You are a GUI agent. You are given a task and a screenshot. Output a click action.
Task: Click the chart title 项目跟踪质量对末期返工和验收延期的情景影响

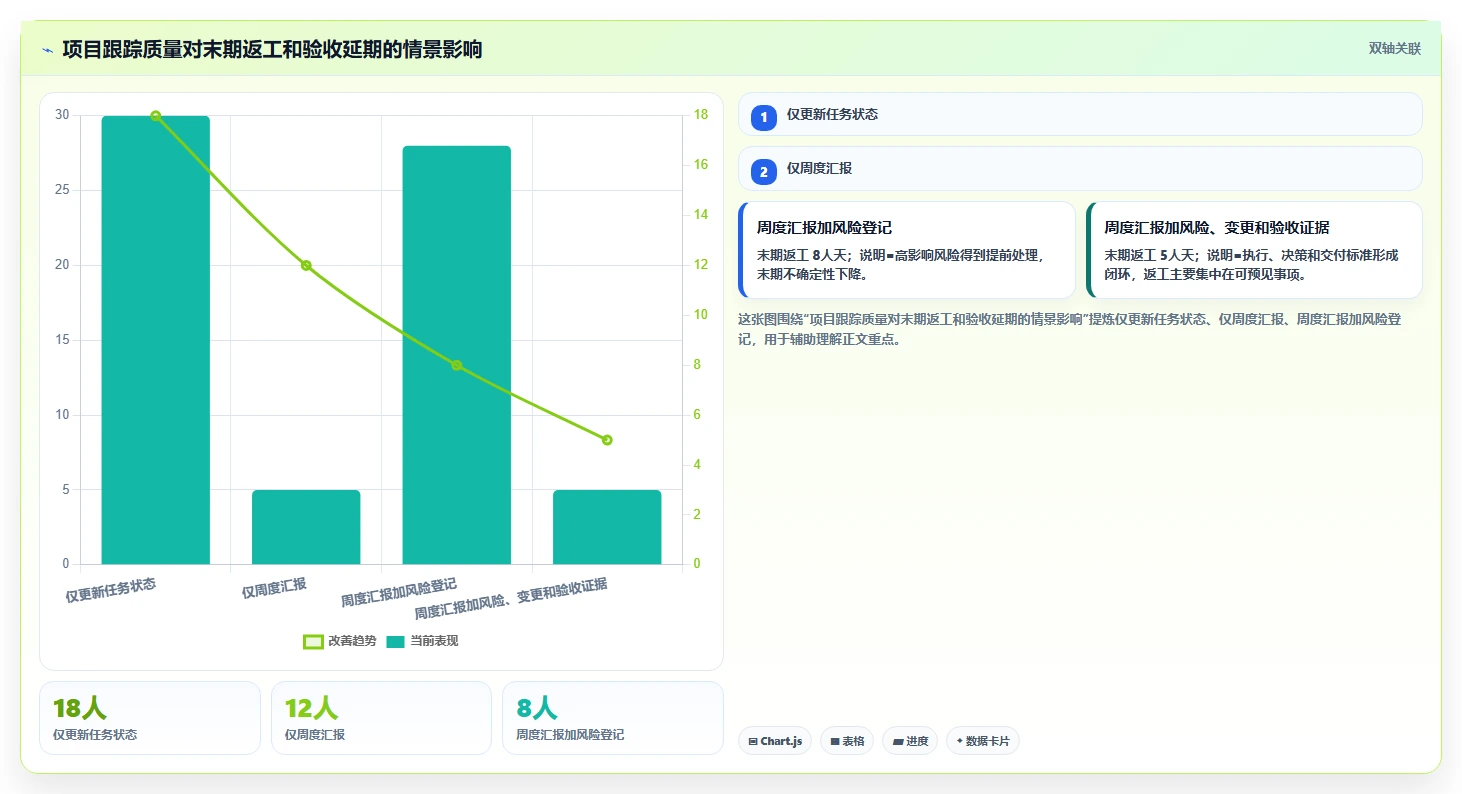272,49
